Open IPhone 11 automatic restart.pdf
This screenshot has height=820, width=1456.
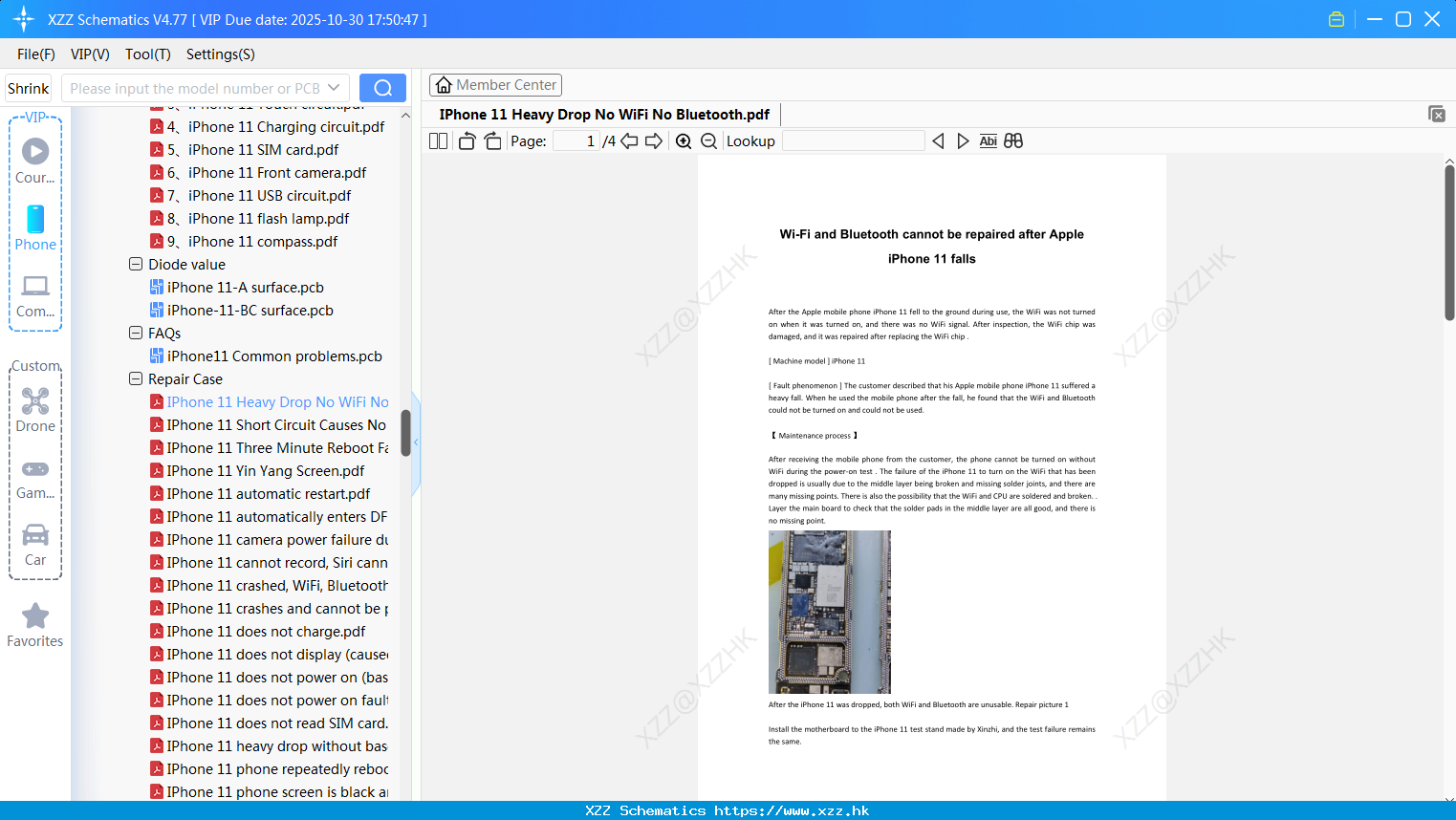260,493
